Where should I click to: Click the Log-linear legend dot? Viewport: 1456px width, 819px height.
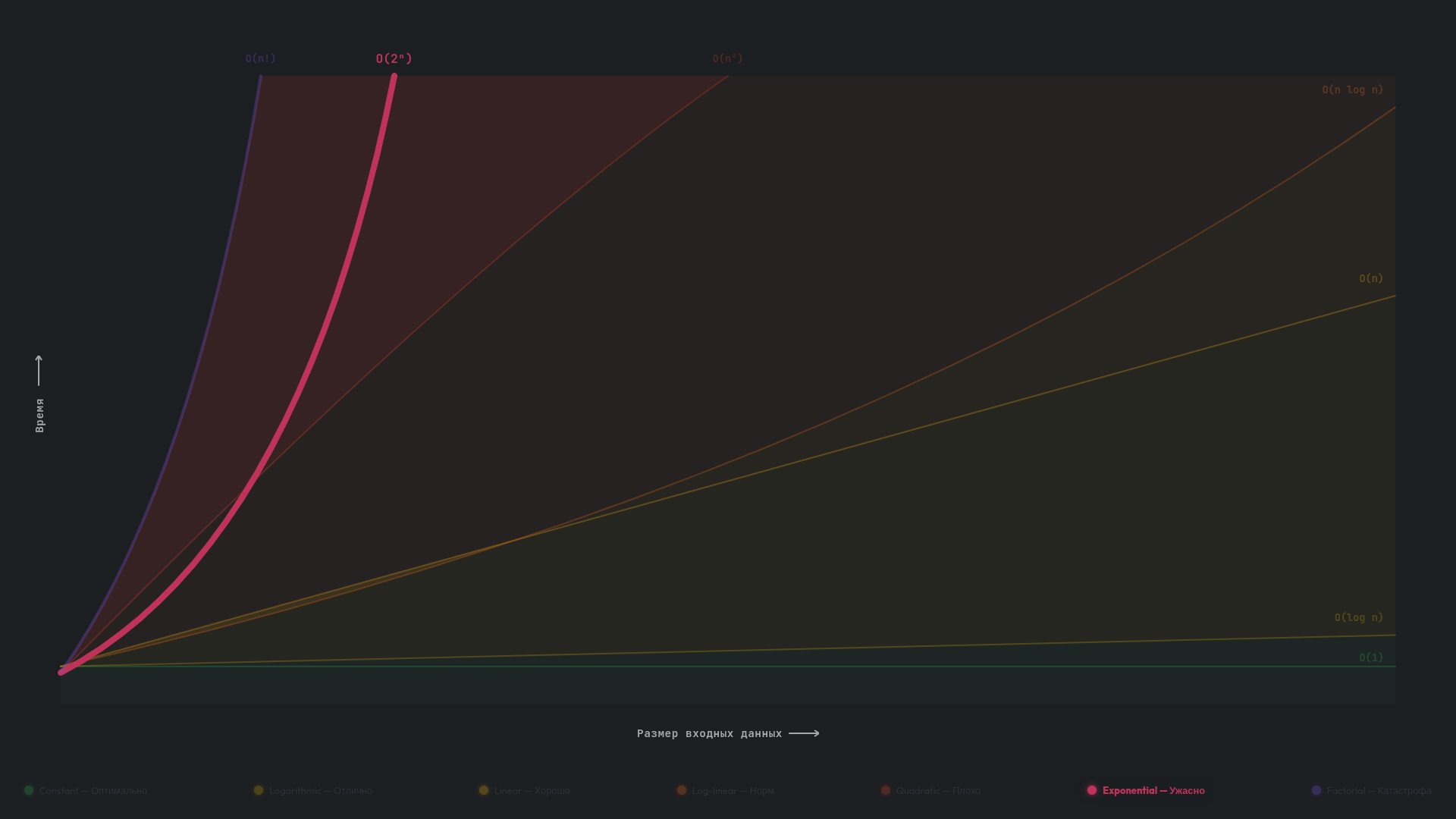[682, 790]
